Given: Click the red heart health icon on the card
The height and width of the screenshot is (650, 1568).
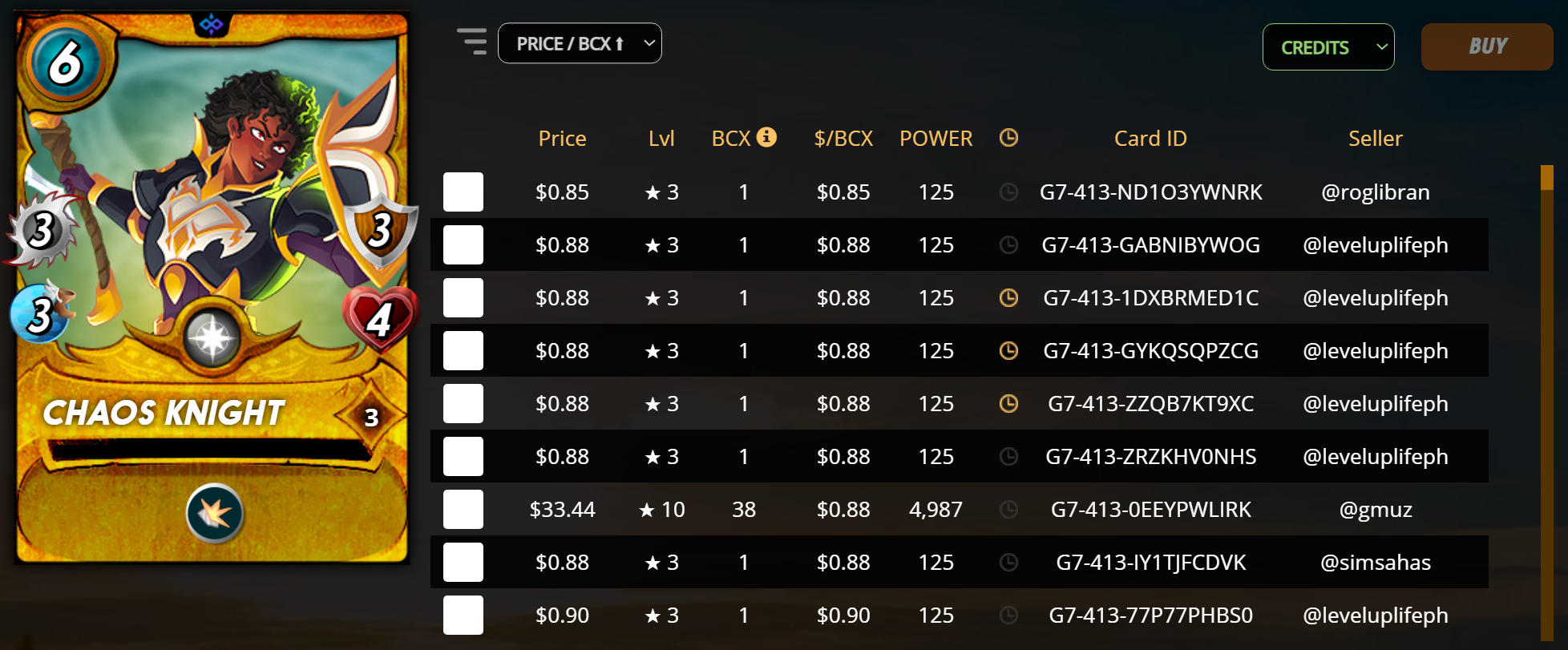Looking at the screenshot, I should click(x=380, y=318).
